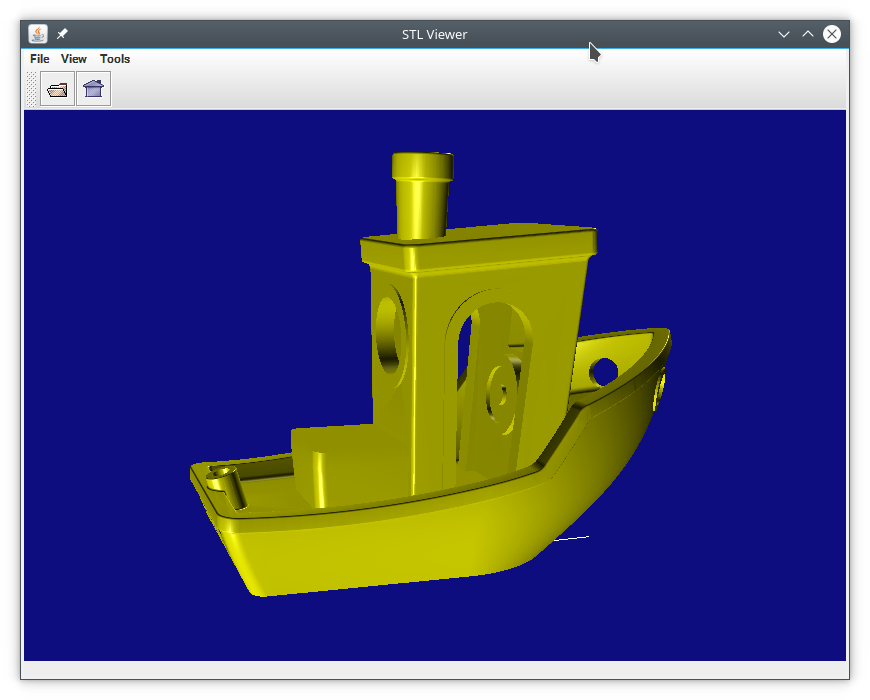Click the arched doorway on the cabin

(x=488, y=383)
